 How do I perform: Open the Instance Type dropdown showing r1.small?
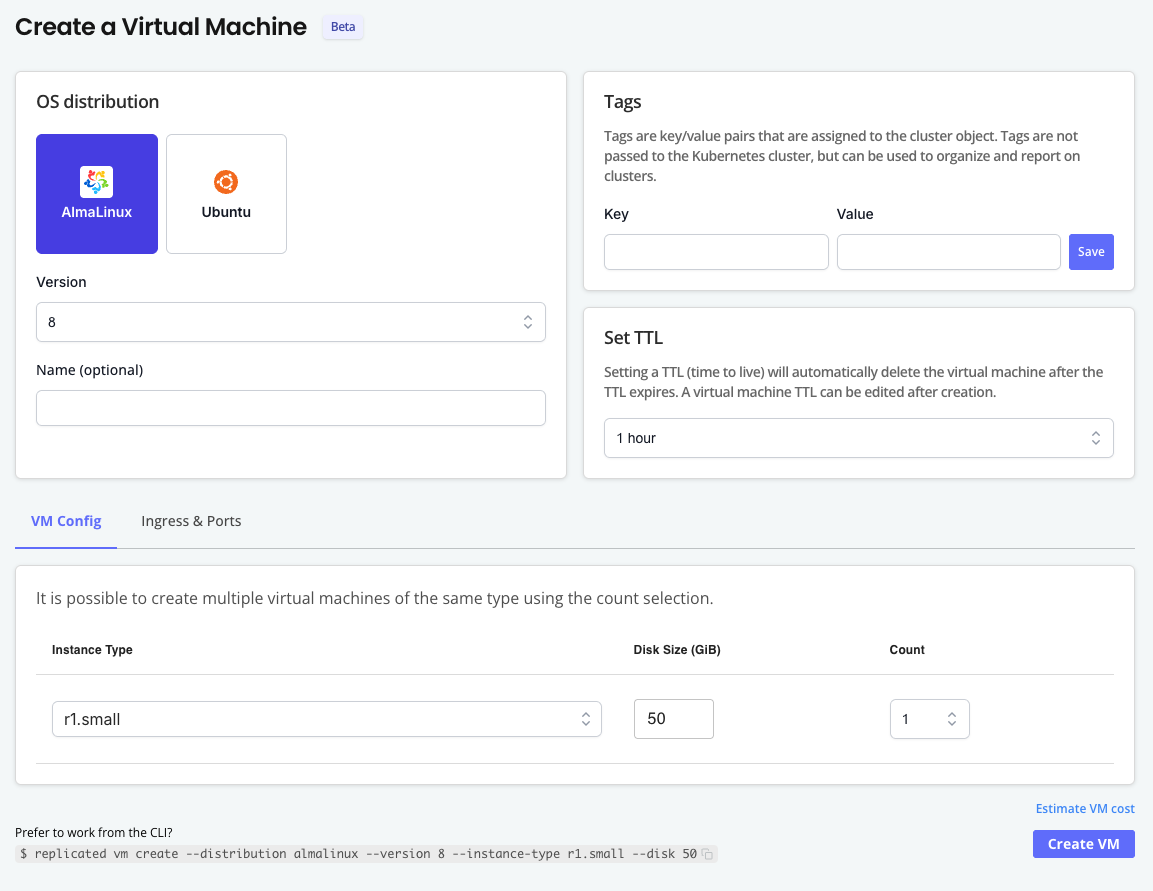click(326, 718)
